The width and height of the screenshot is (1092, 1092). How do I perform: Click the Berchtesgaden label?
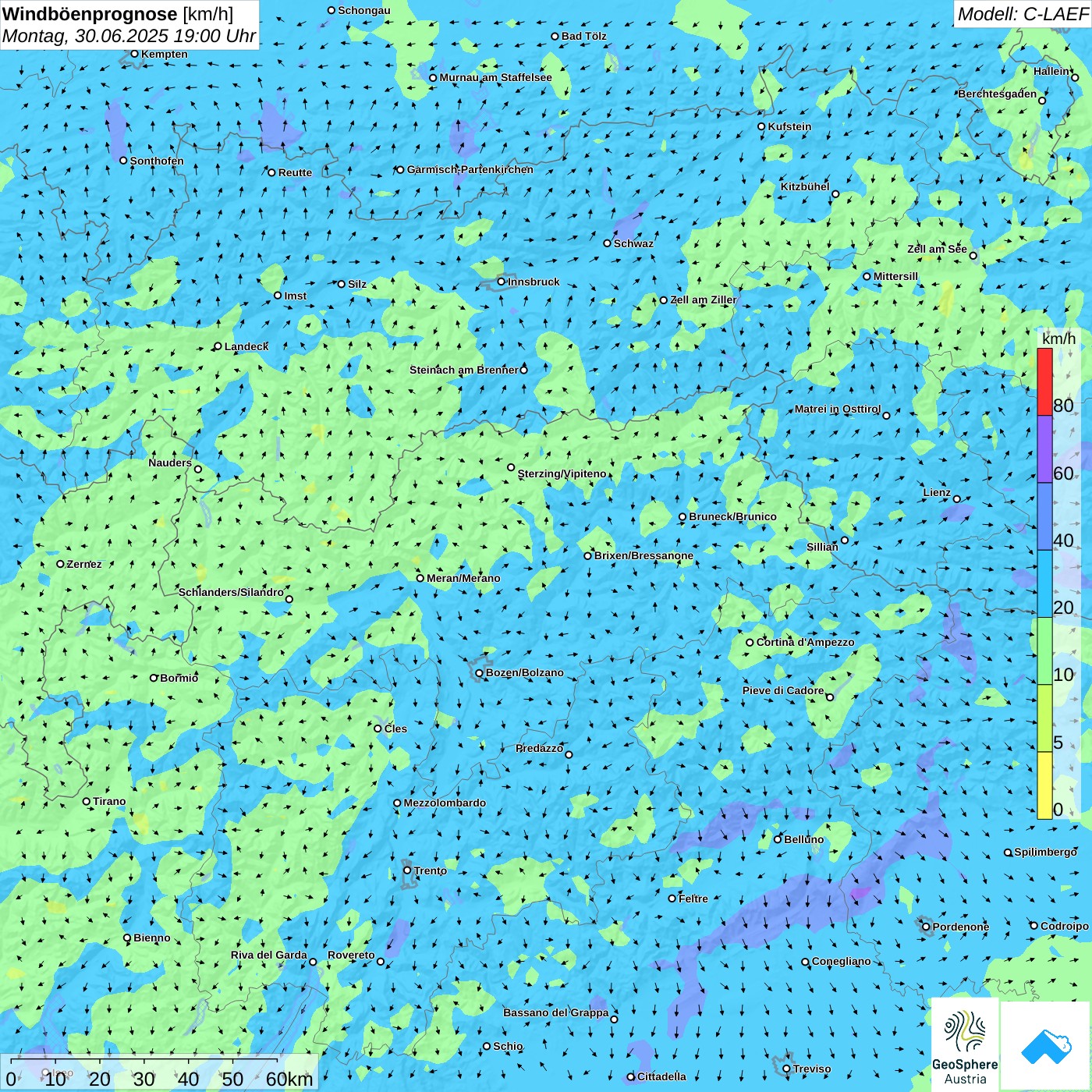(998, 94)
